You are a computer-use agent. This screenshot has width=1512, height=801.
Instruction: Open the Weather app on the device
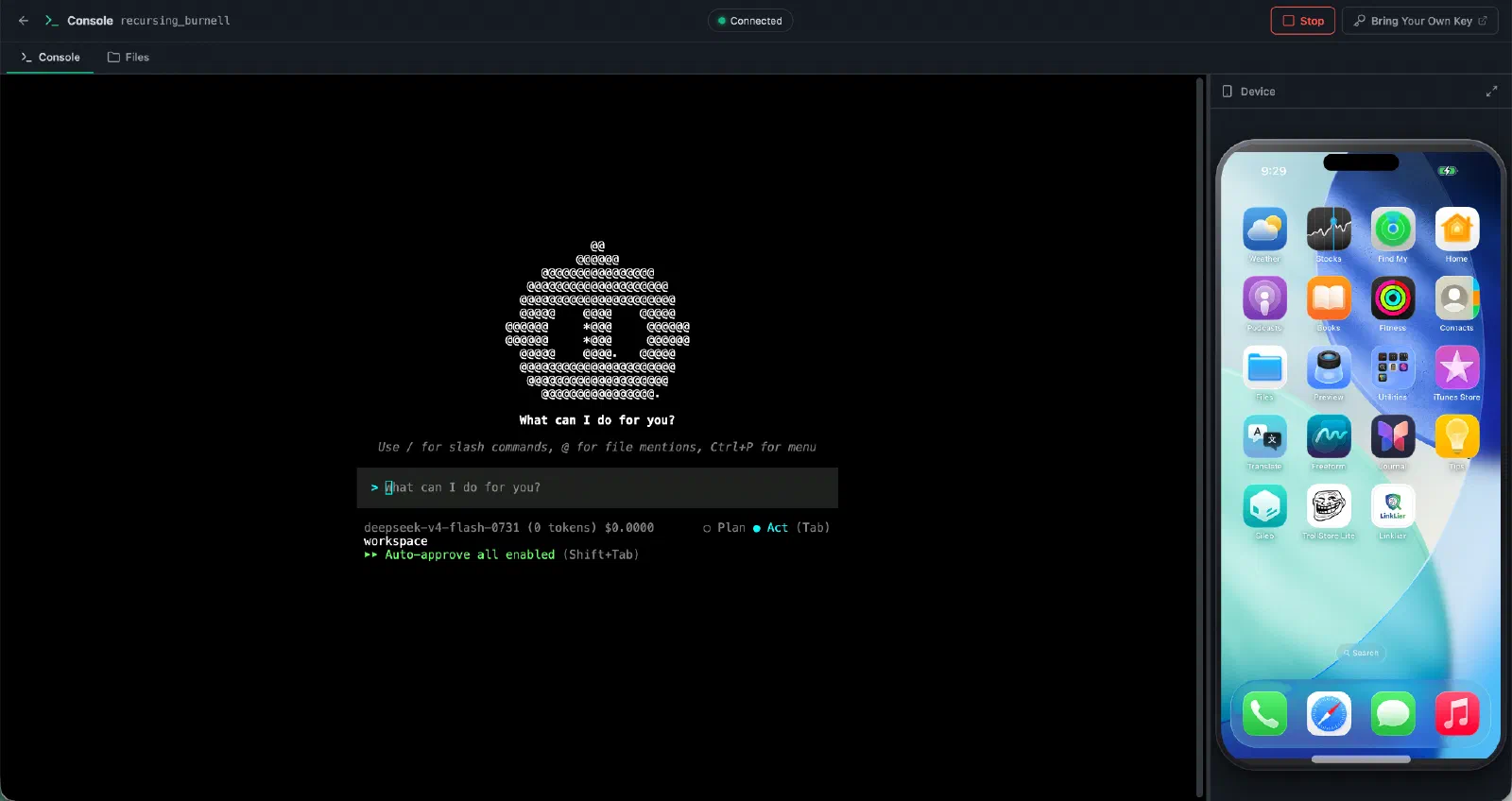click(x=1264, y=229)
